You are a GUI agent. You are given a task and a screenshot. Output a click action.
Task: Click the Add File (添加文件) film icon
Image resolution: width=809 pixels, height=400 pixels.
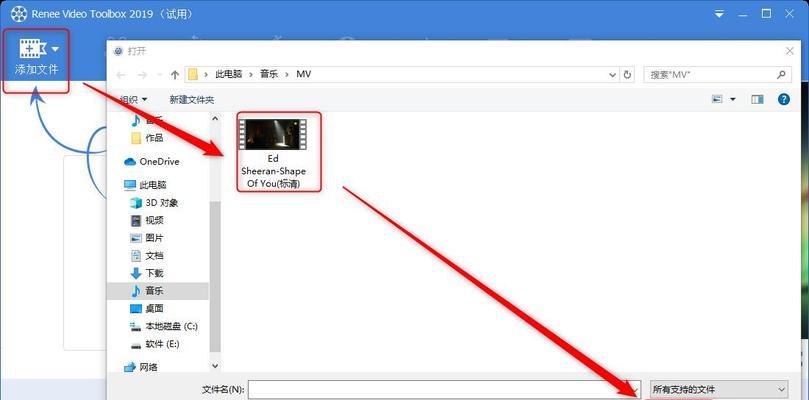click(33, 49)
